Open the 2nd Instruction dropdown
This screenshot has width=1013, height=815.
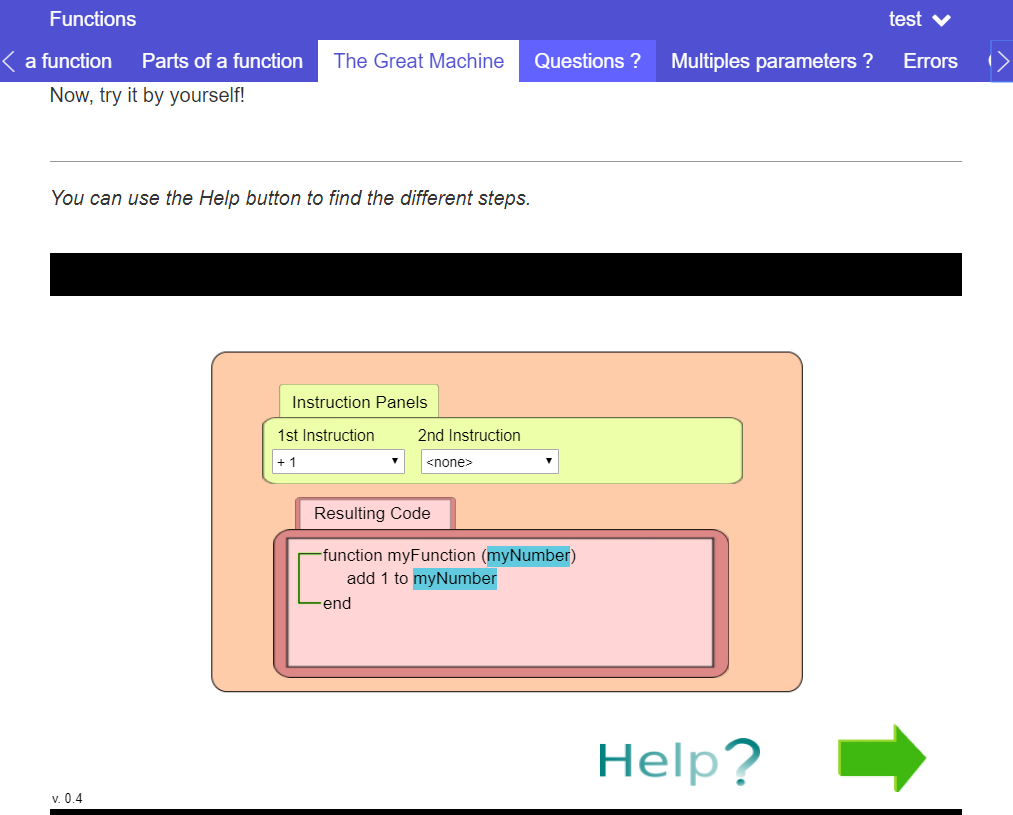pyautogui.click(x=489, y=462)
